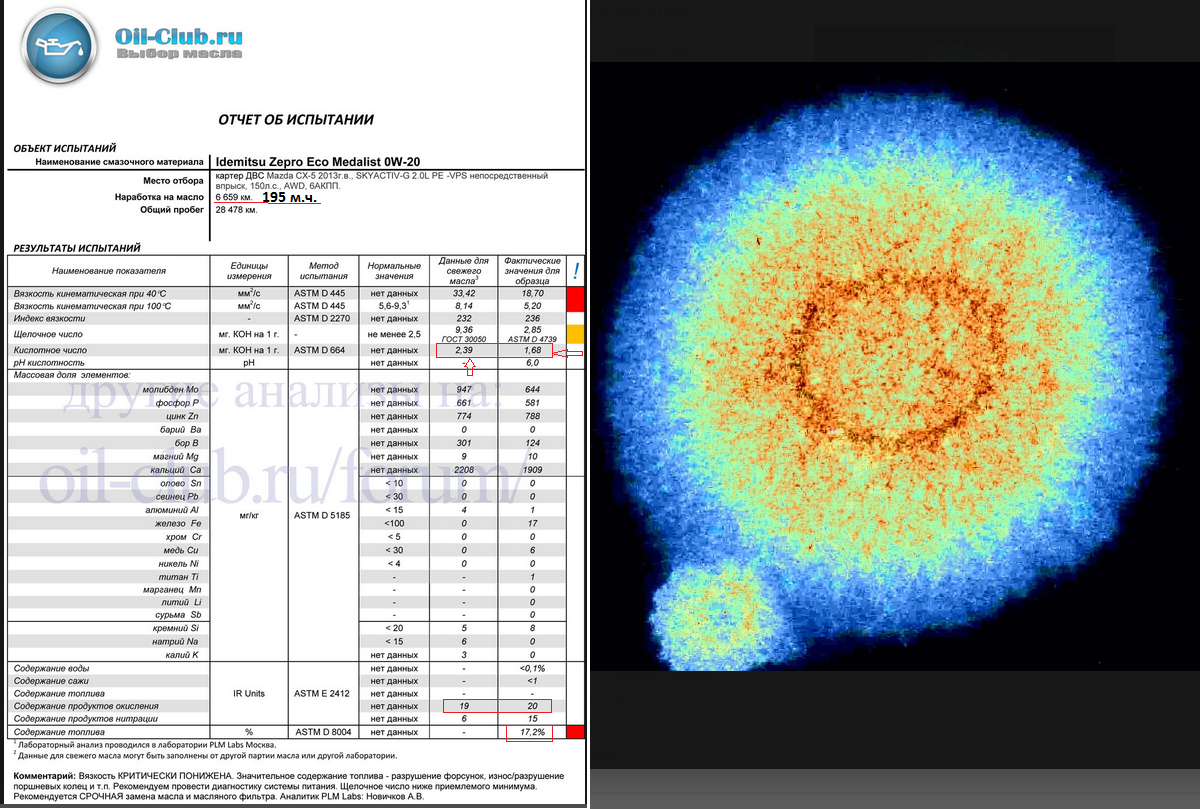Click the ОТЧЕТ ОБ ИСПЫТАНИИ heading
The height and width of the screenshot is (809, 1201).
[296, 120]
